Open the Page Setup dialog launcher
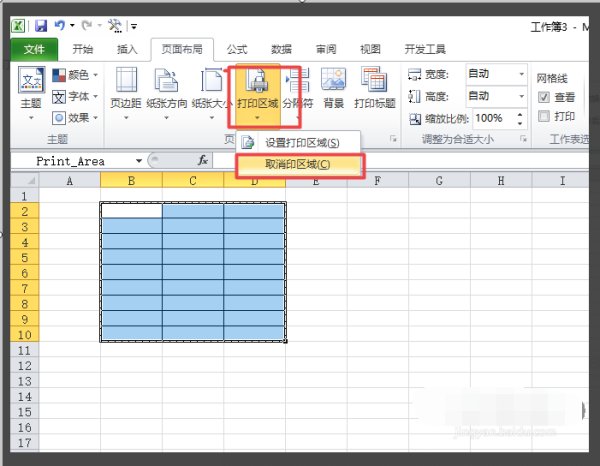This screenshot has width=600, height=466. pyautogui.click(x=393, y=138)
